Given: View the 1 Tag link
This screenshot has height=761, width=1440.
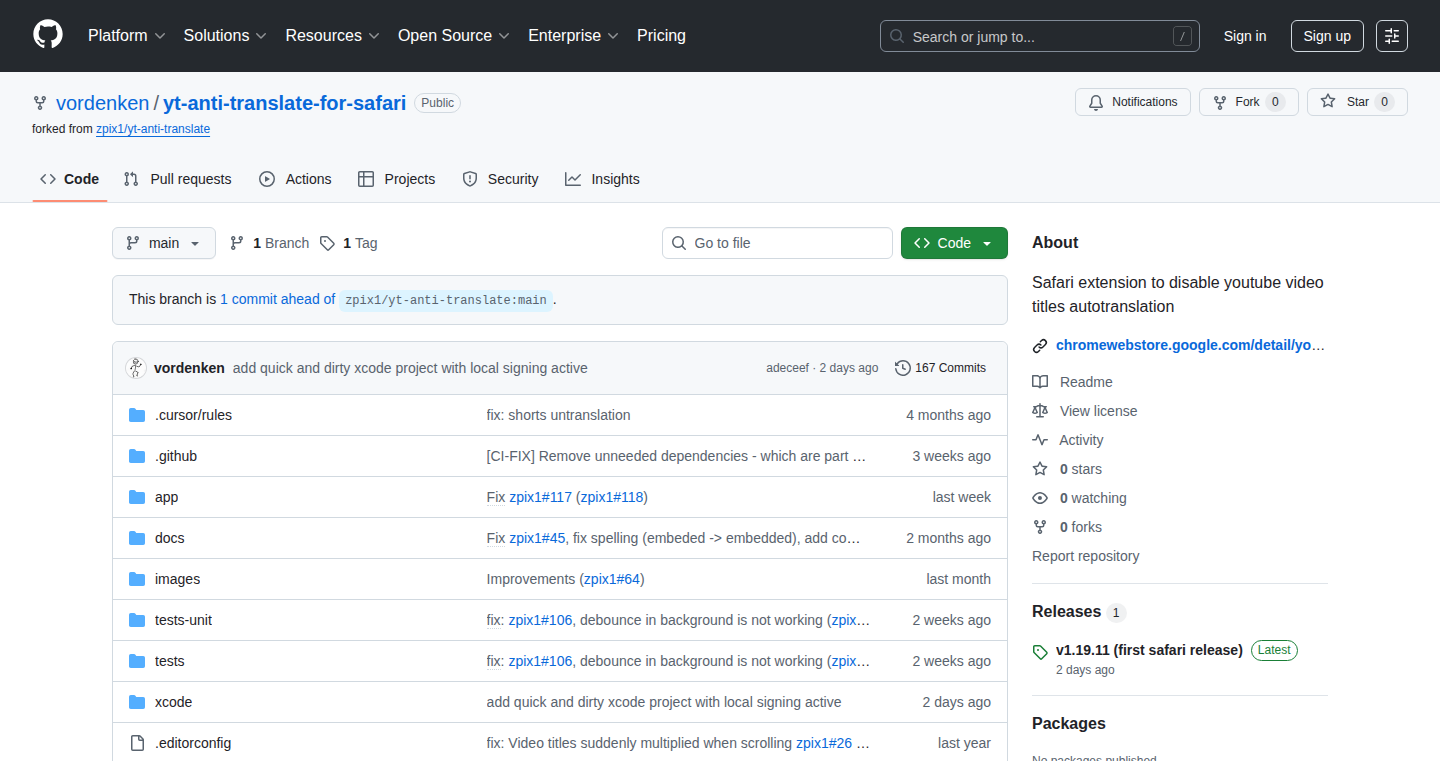Looking at the screenshot, I should click(349, 243).
